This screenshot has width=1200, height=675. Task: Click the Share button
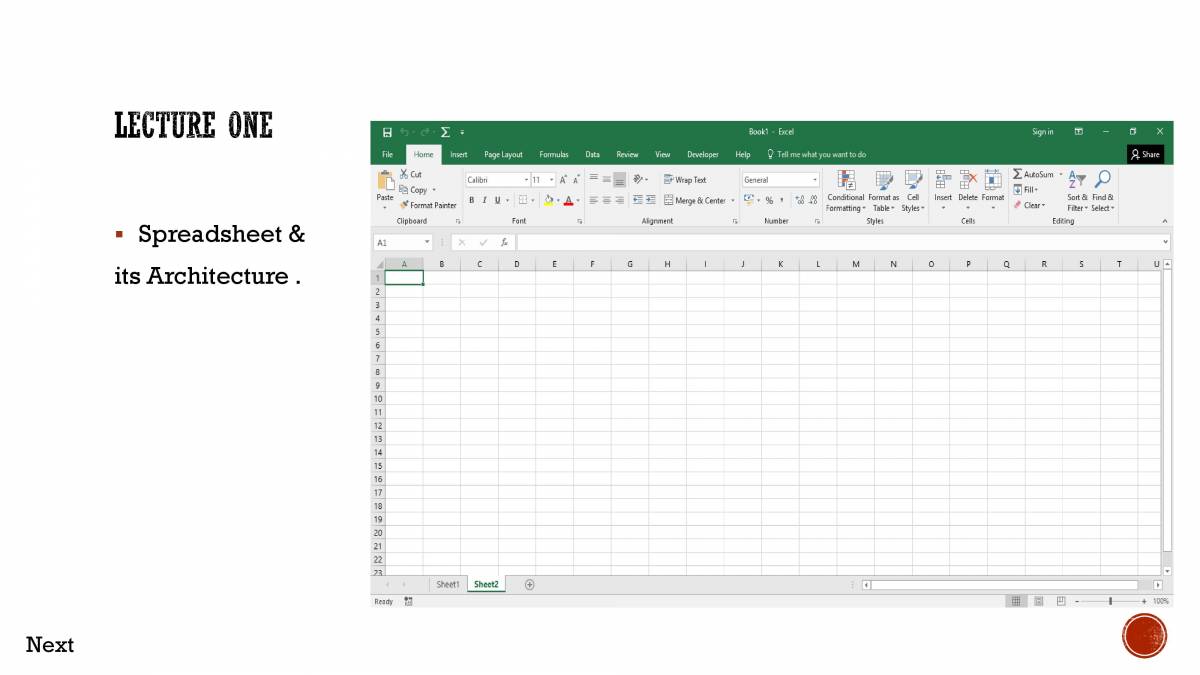tap(1146, 154)
